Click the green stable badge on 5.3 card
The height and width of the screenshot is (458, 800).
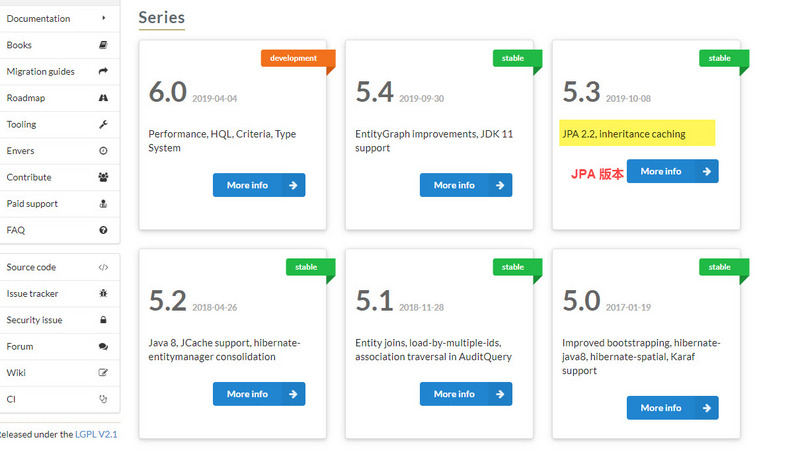click(x=723, y=58)
